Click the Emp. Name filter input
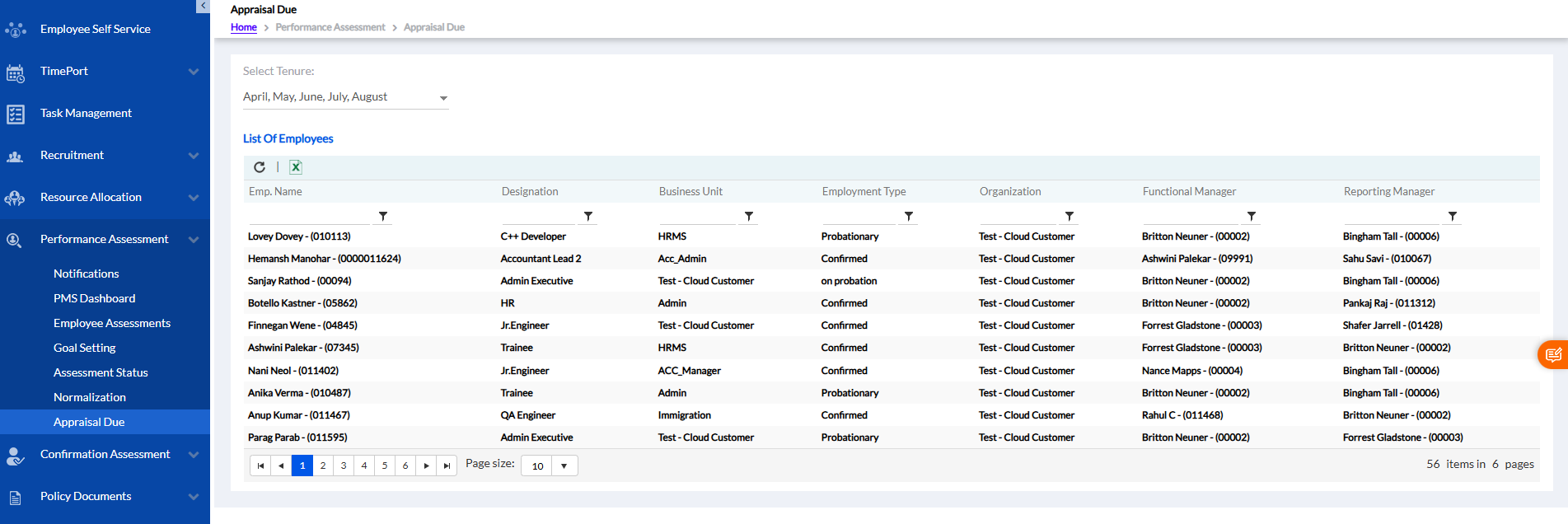 [x=309, y=216]
